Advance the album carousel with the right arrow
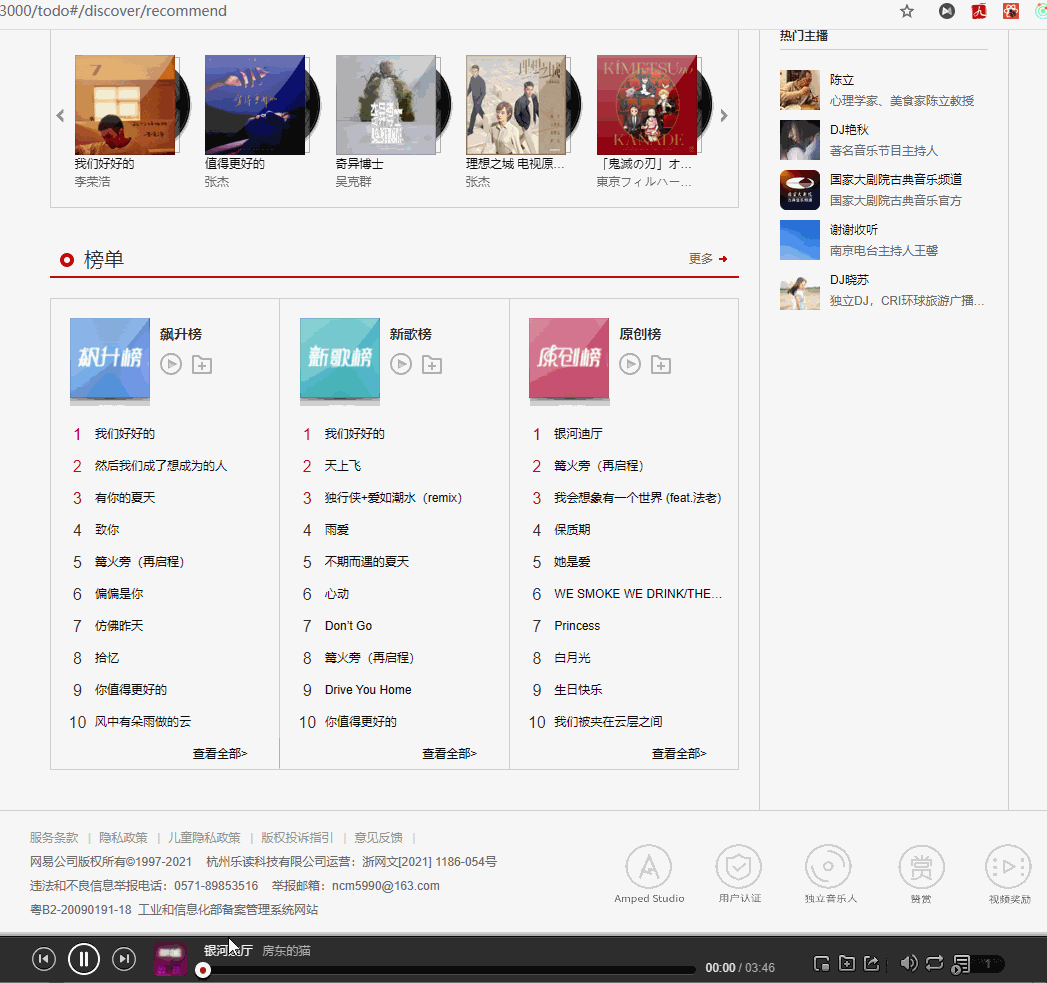Viewport: 1047px width, 983px height. click(723, 115)
